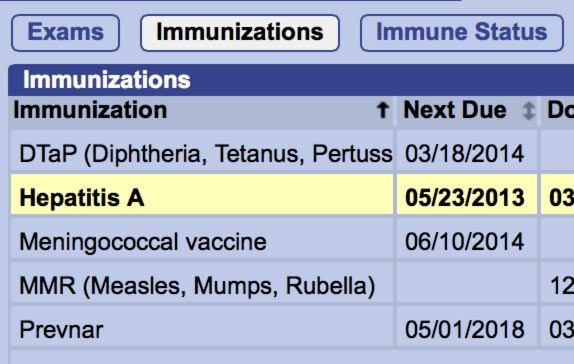Screen dimensions: 574x364
Task: Click the ascending sort arrow on Immunization column
Action: [383, 110]
